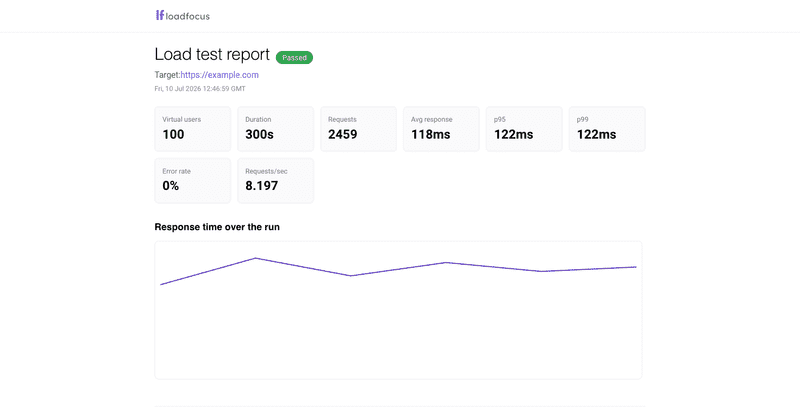800x418 pixels.
Task: Click the Requests value 2459
Action: pyautogui.click(x=342, y=134)
